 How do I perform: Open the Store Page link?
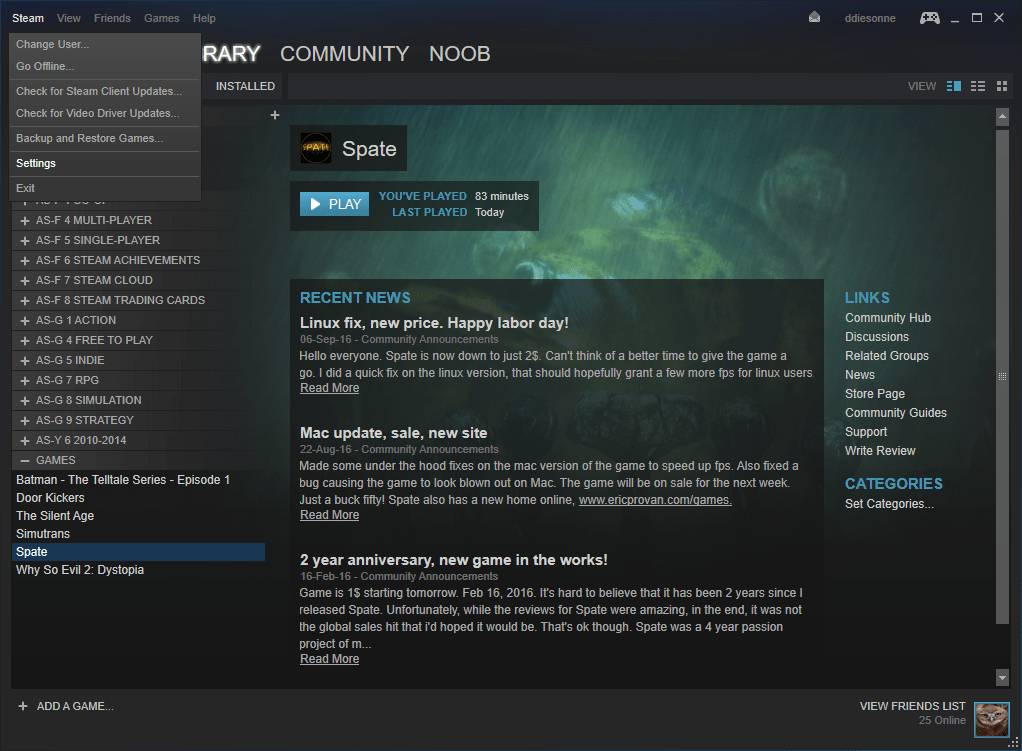874,394
